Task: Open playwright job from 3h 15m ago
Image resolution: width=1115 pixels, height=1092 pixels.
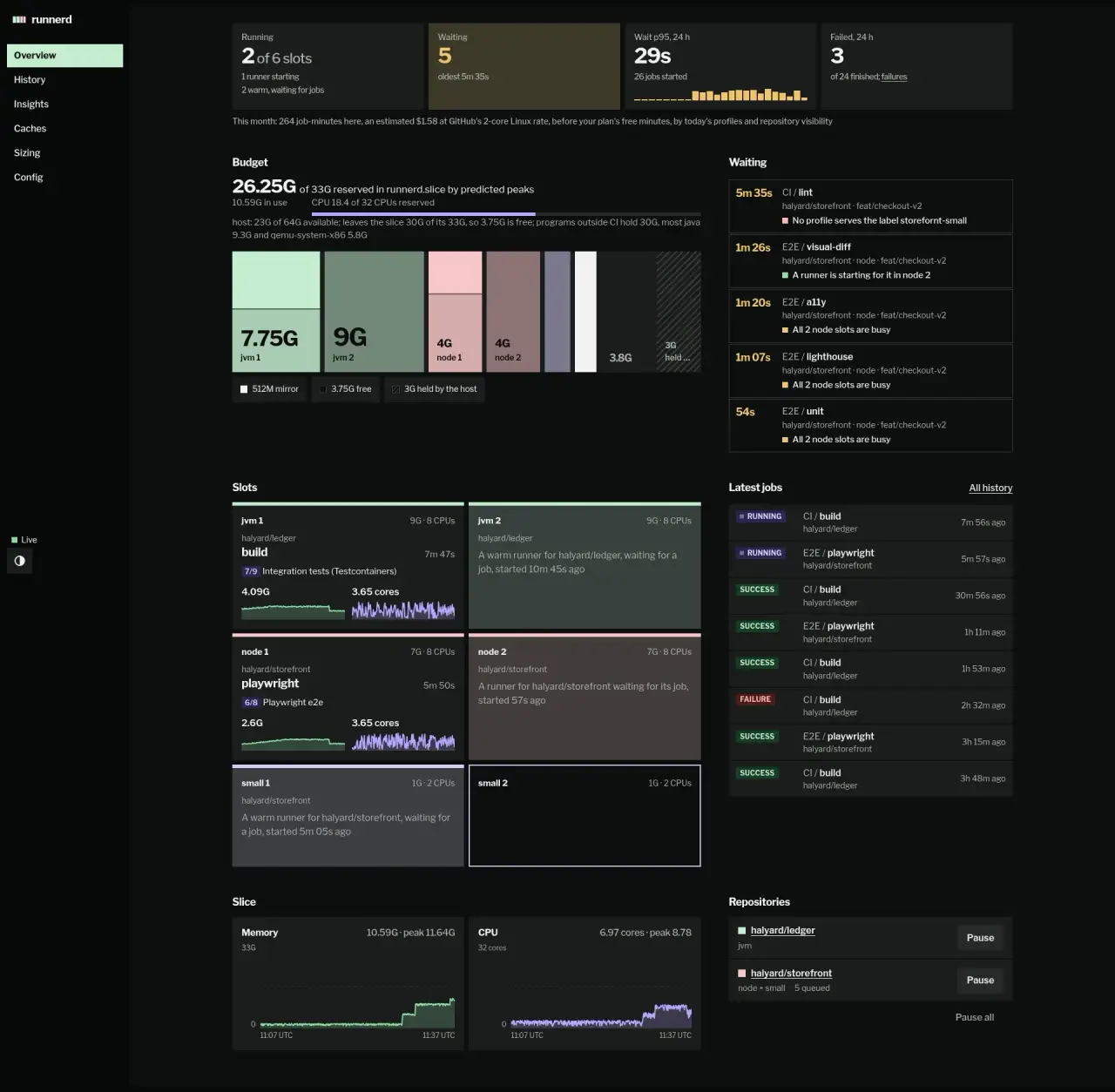Action: pyautogui.click(x=870, y=742)
